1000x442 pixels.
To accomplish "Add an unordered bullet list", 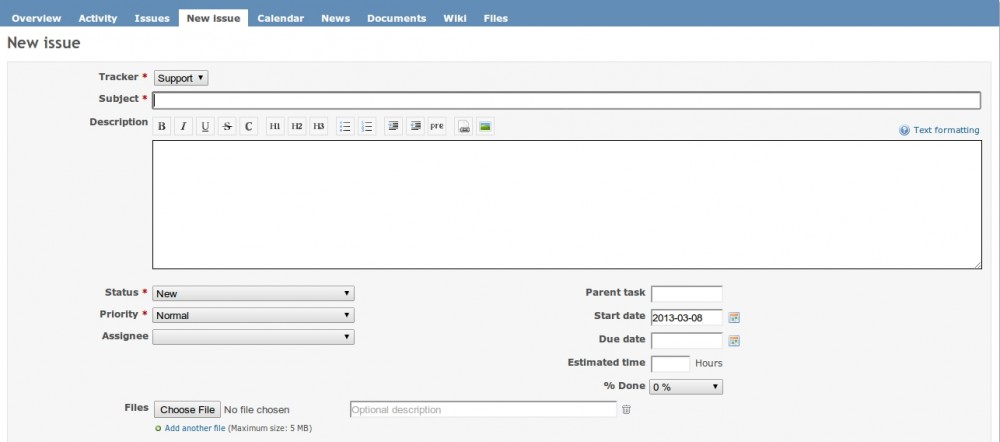I will tap(345, 127).
